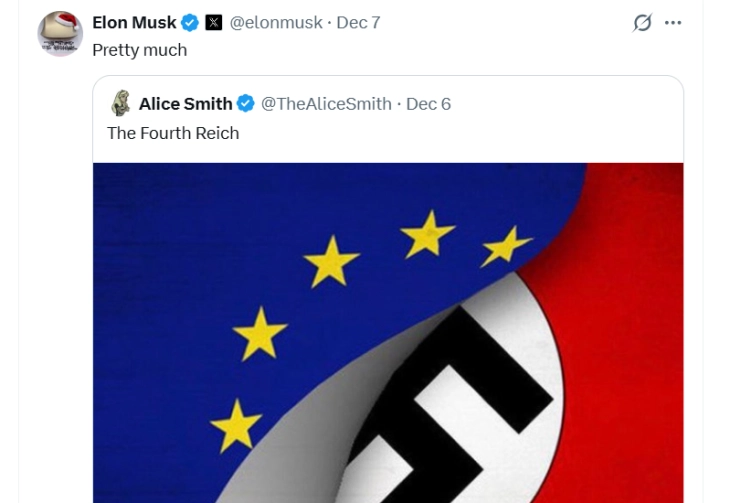Image resolution: width=730 pixels, height=503 pixels.
Task: Click the "Pretty much" tweet text
Action: click(x=139, y=50)
